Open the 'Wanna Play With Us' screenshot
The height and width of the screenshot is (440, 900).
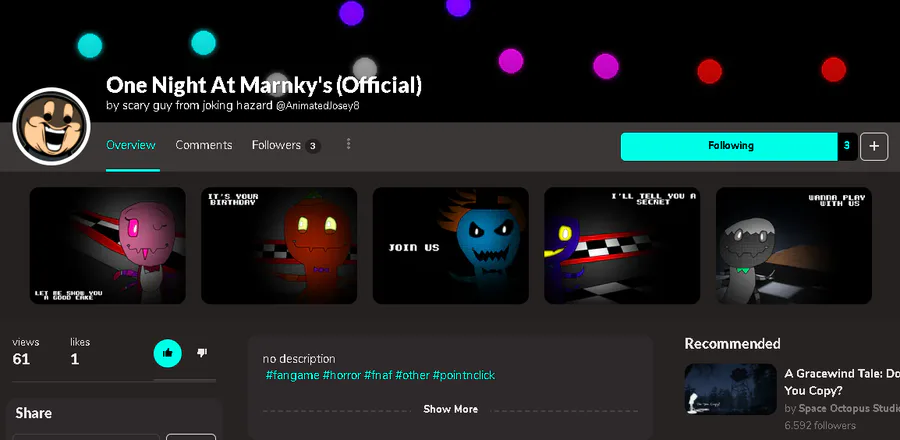tap(794, 246)
